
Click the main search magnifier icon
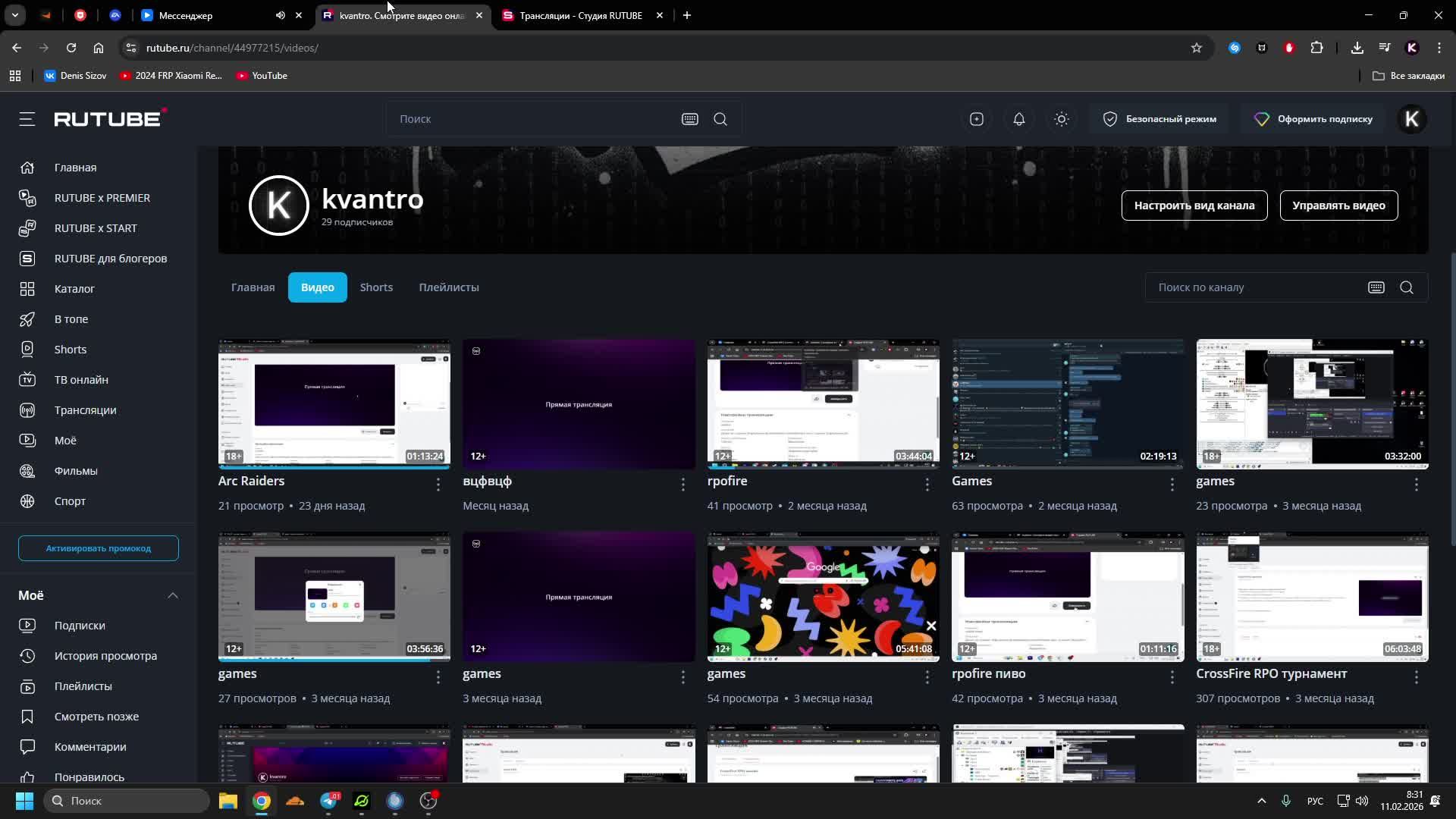(x=720, y=119)
